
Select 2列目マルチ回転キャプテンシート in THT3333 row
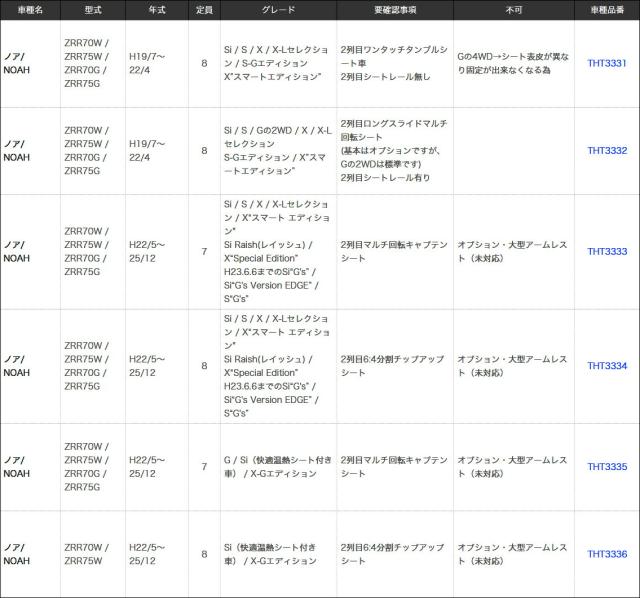pos(394,251)
